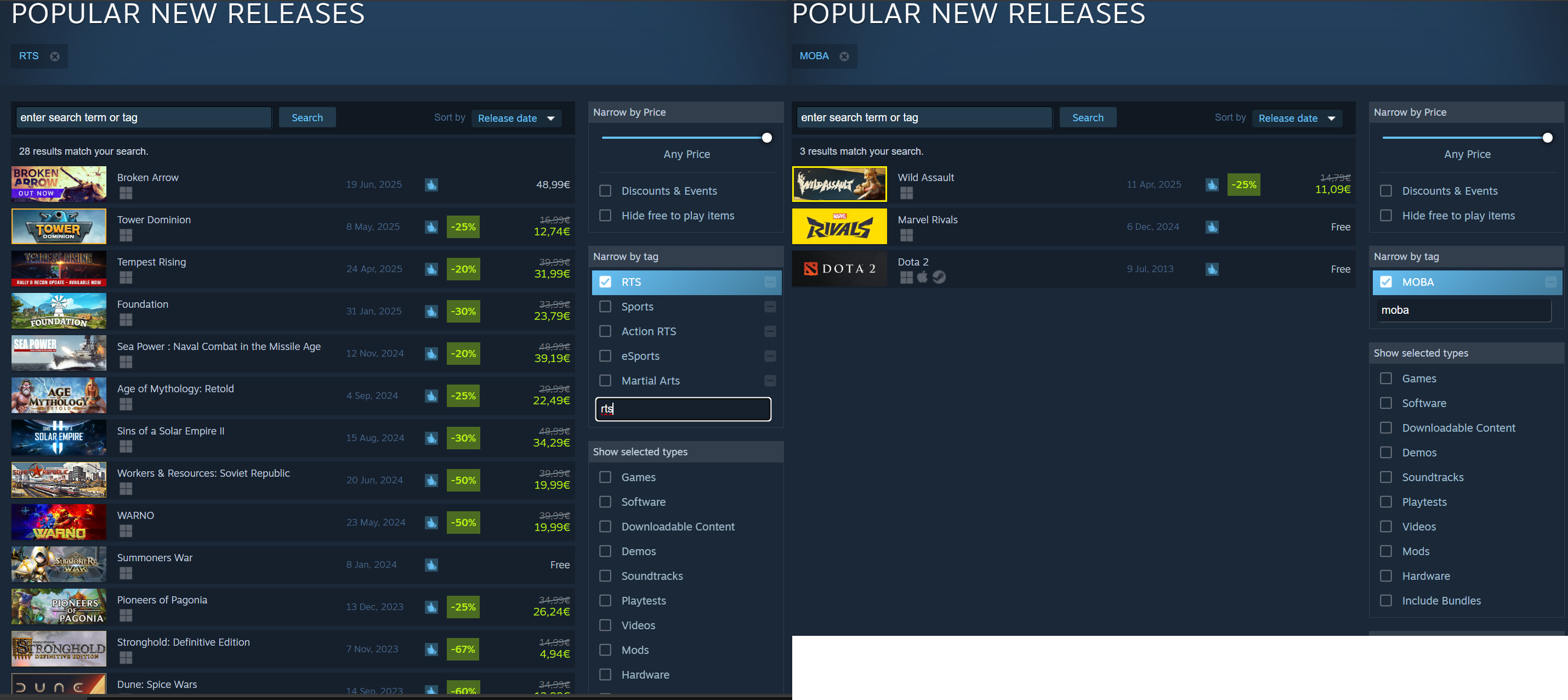Click the 48,99€ price of Broken Arrow

pyautogui.click(x=553, y=184)
